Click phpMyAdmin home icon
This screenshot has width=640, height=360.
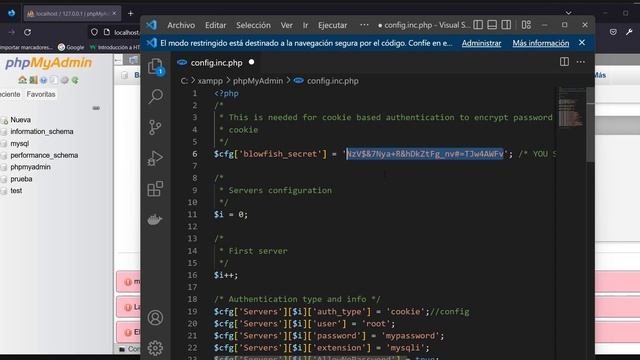pos(22,80)
